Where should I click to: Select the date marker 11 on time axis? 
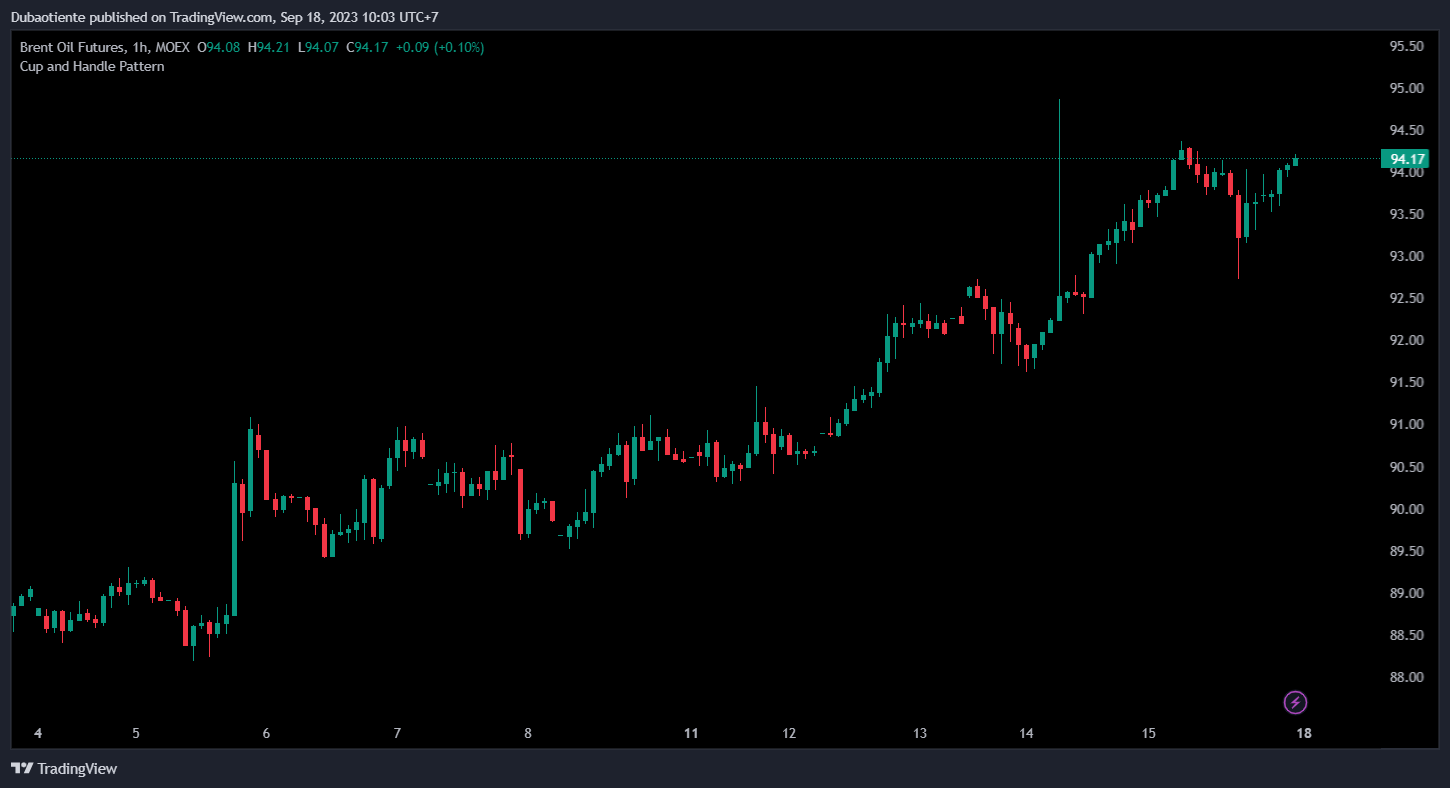[x=691, y=733]
